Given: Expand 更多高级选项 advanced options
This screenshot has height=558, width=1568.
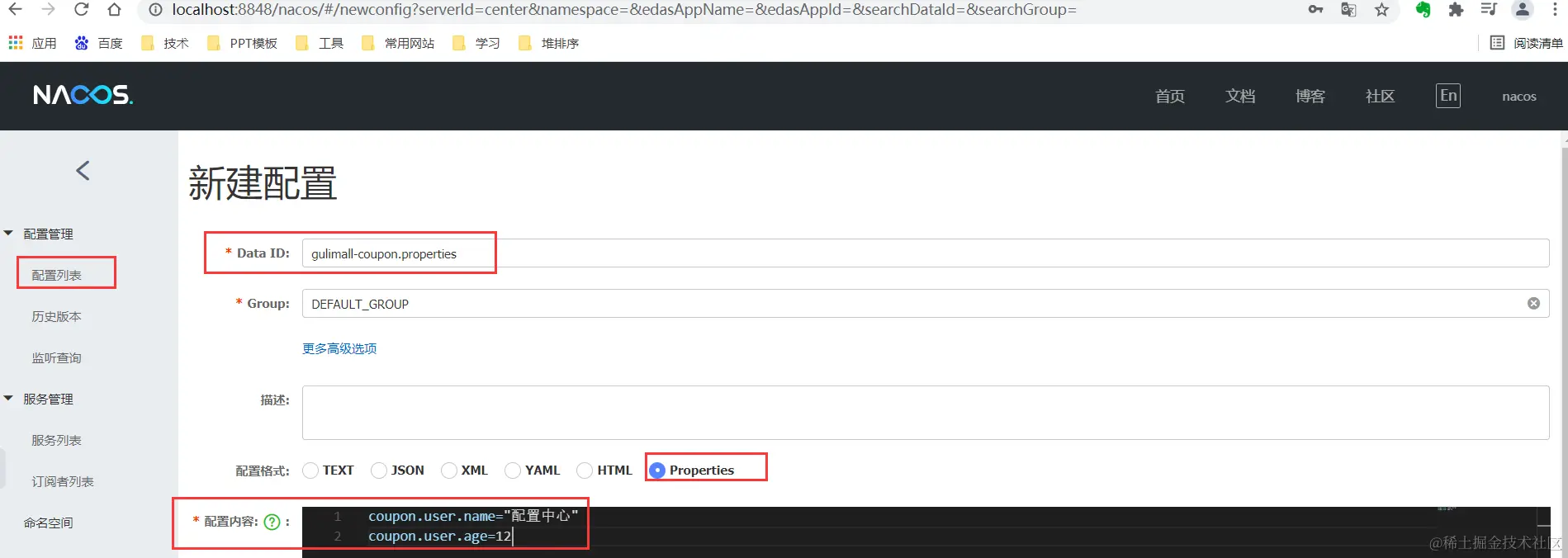Looking at the screenshot, I should 339,348.
